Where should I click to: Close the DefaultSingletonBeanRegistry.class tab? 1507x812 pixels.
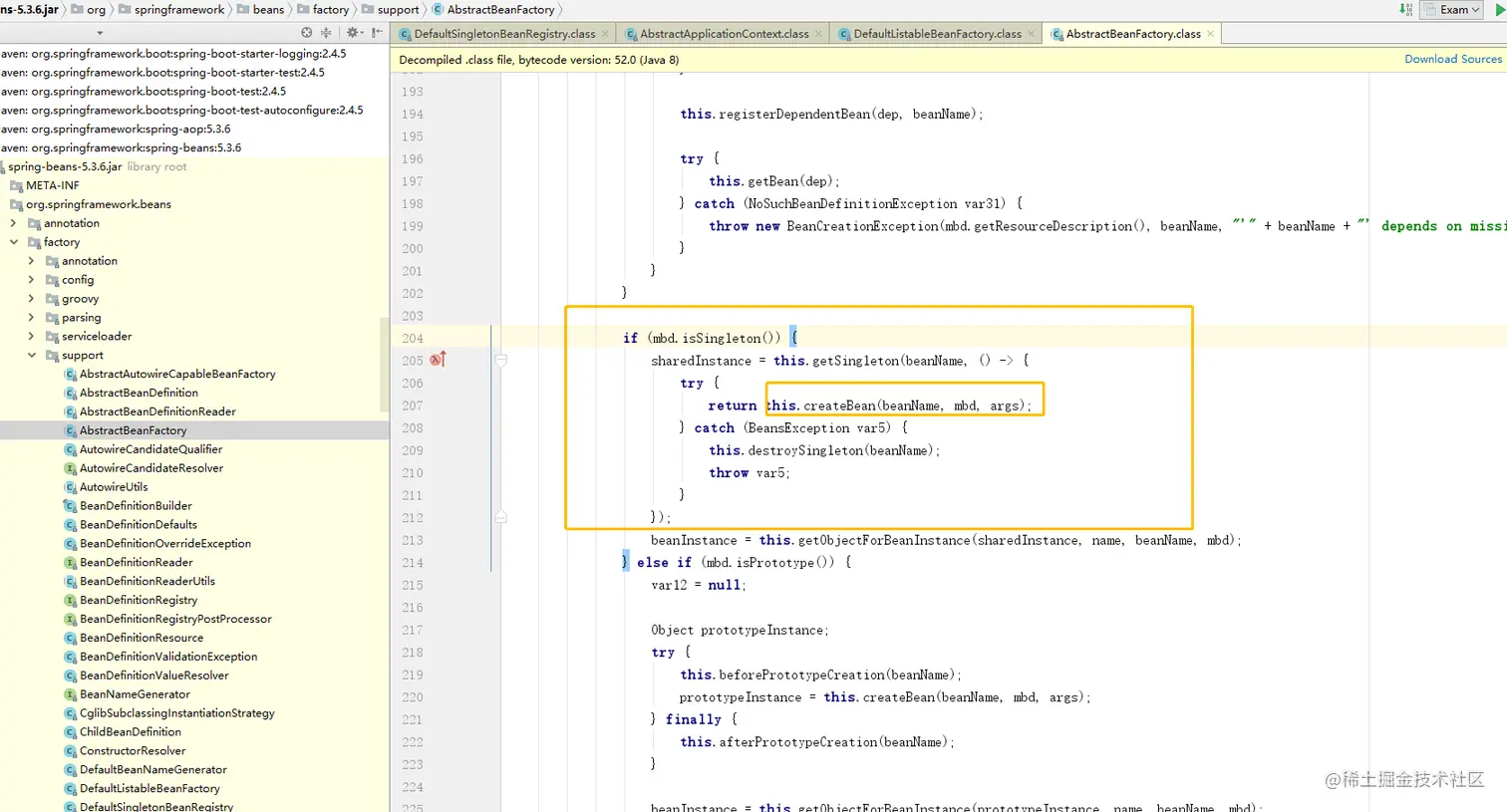pos(605,34)
